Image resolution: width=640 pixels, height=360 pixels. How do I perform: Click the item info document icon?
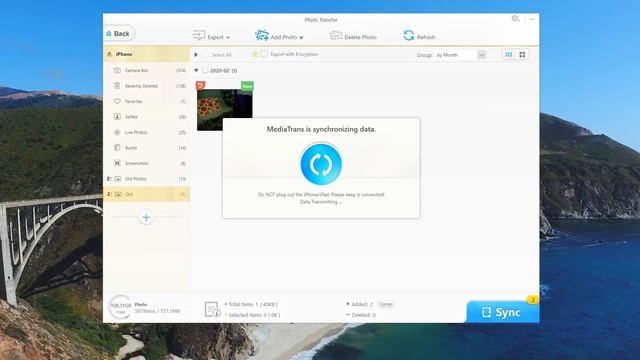click(x=212, y=309)
